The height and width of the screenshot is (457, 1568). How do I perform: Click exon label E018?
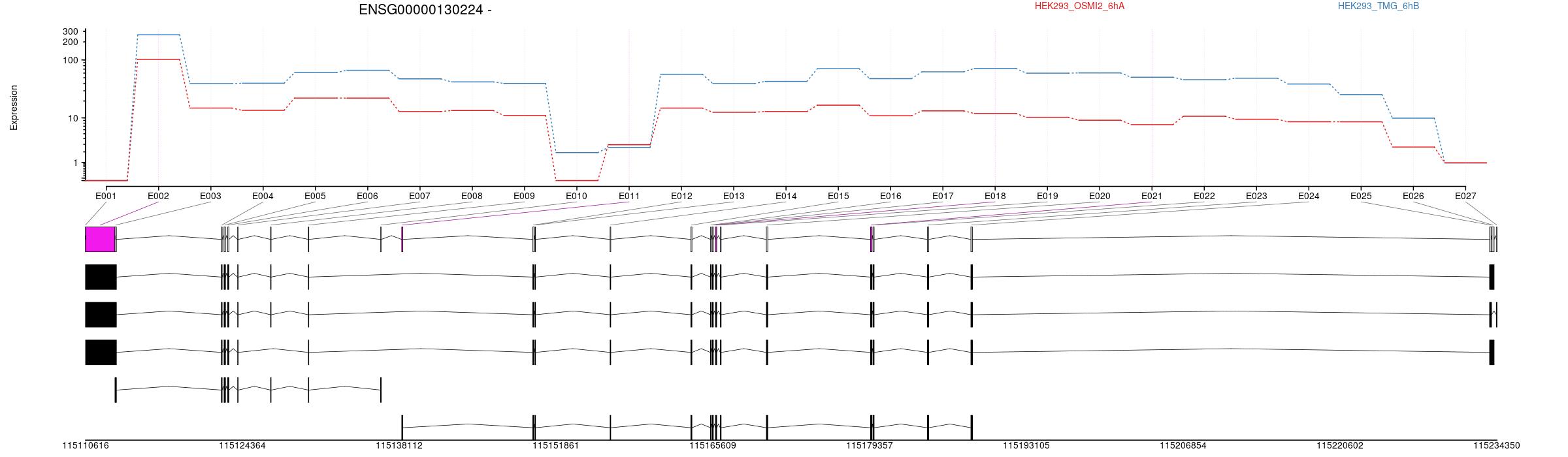(x=995, y=196)
